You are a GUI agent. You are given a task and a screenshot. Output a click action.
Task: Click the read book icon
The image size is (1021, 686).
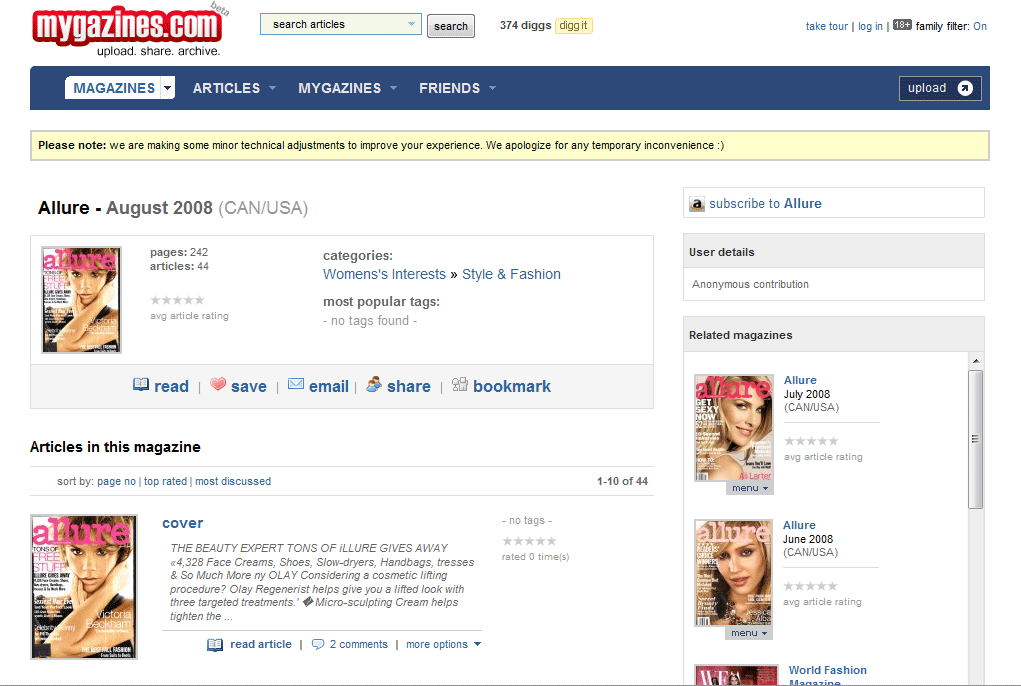pos(141,384)
